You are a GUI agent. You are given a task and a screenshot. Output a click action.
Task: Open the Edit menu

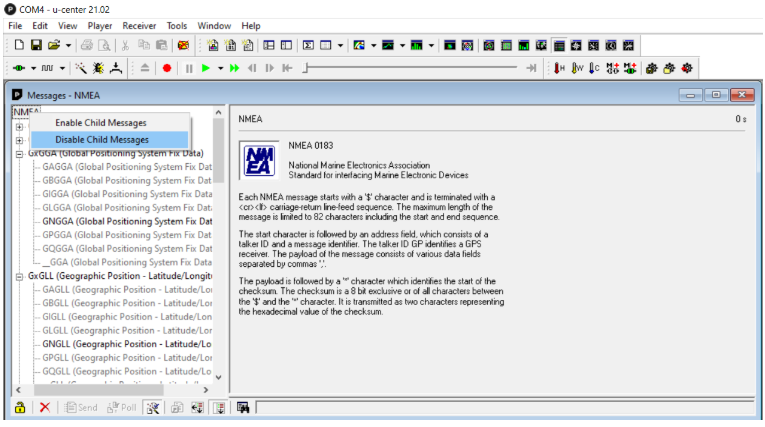point(40,26)
